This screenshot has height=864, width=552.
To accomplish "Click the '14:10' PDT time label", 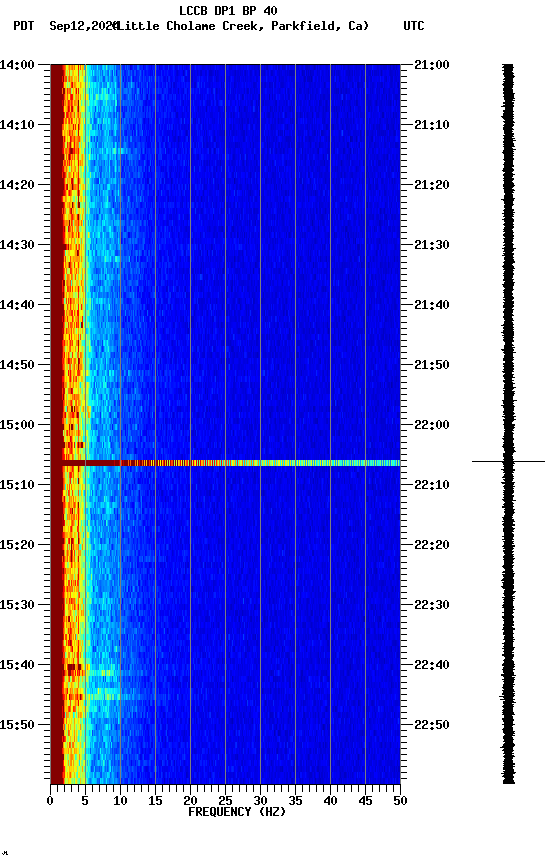I will pos(17,125).
